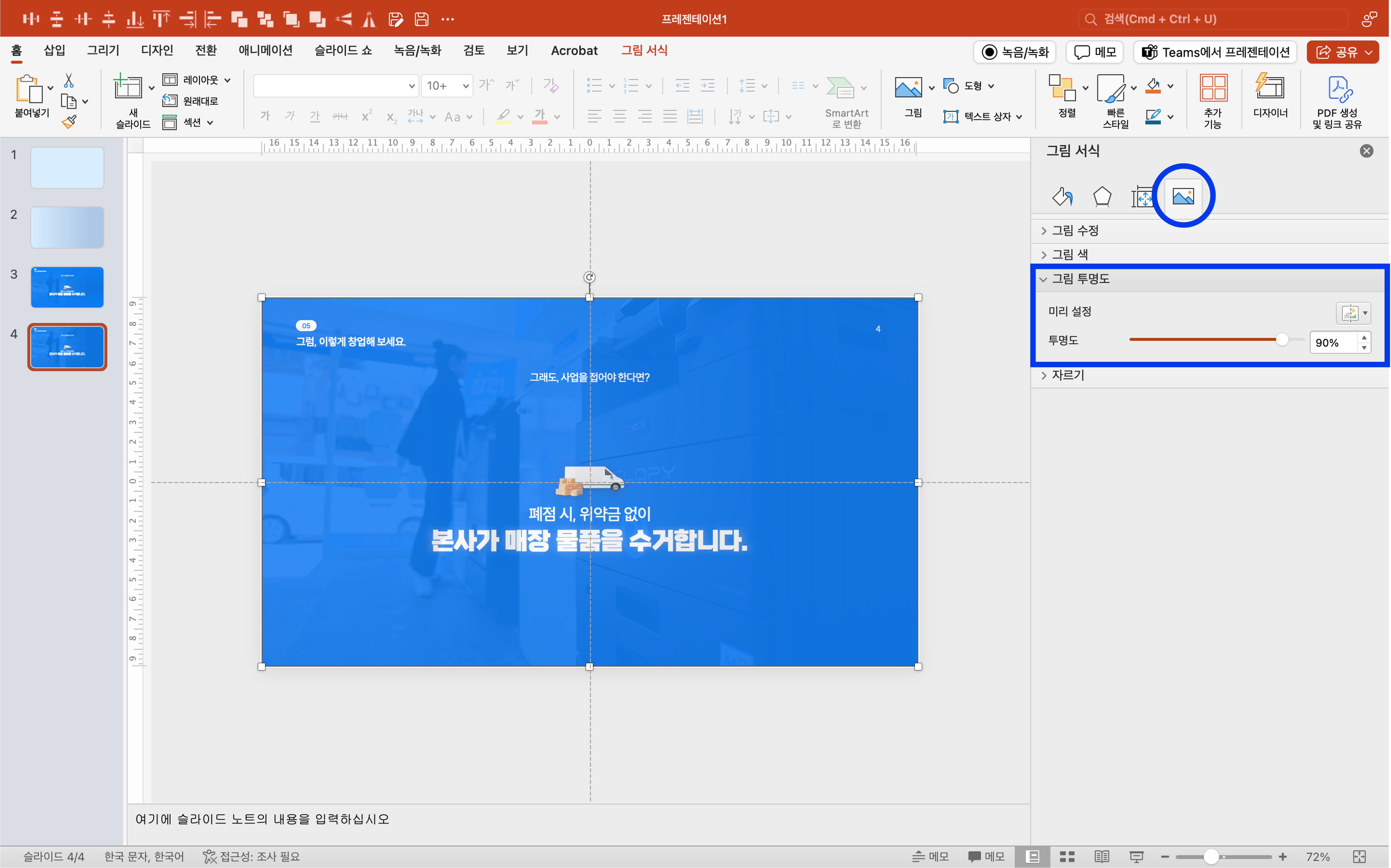The image size is (1391, 868).
Task: Click the 원래대로 reset button
Action: click(191, 101)
